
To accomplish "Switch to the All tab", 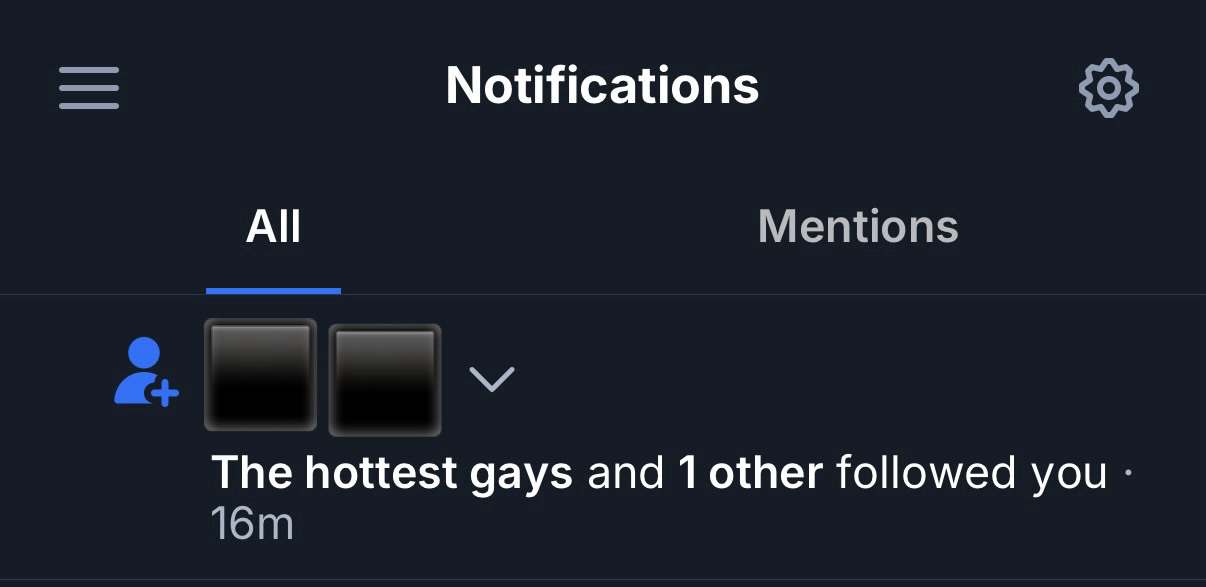I will pyautogui.click(x=273, y=227).
